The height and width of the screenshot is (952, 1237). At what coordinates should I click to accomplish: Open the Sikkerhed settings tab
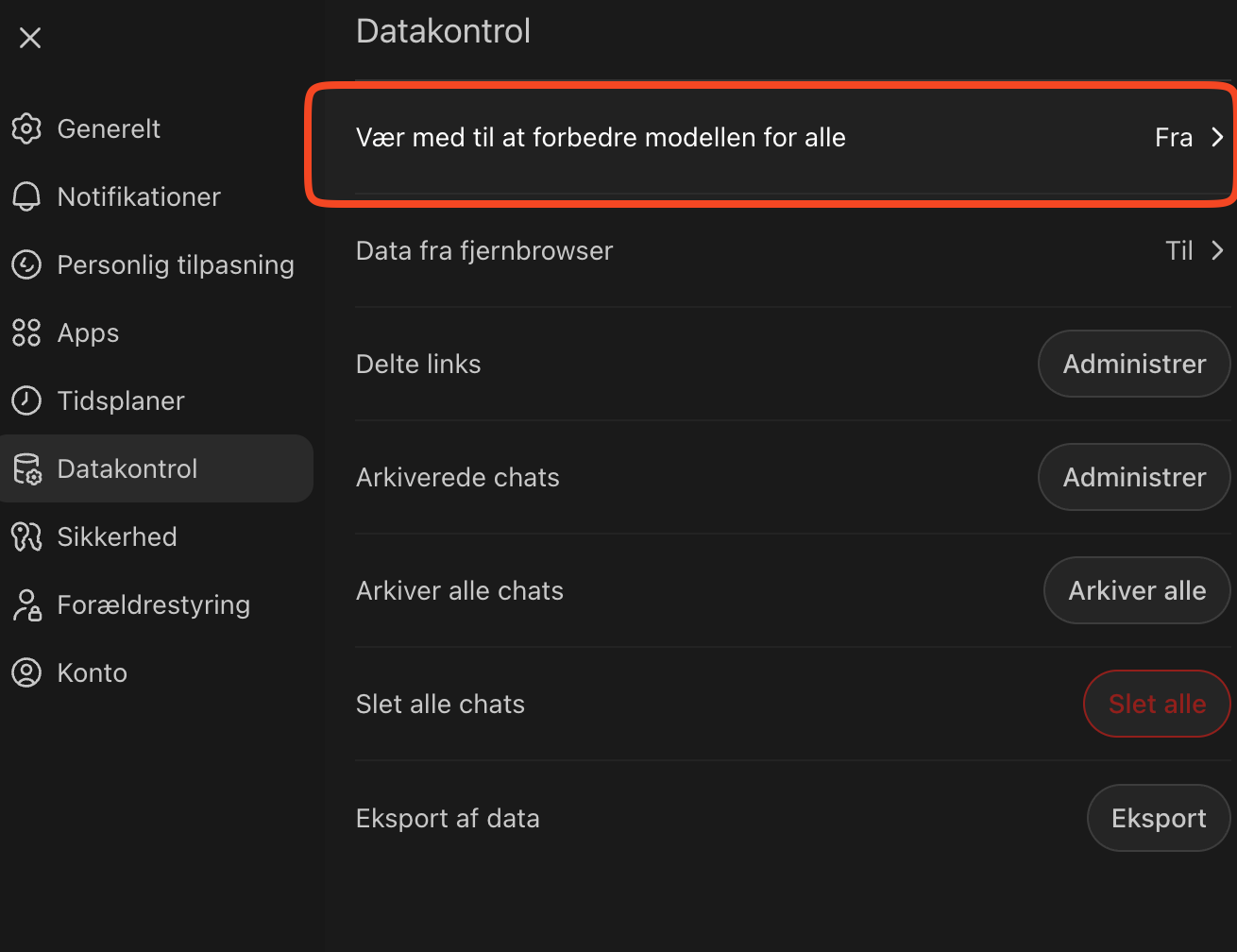tap(117, 536)
